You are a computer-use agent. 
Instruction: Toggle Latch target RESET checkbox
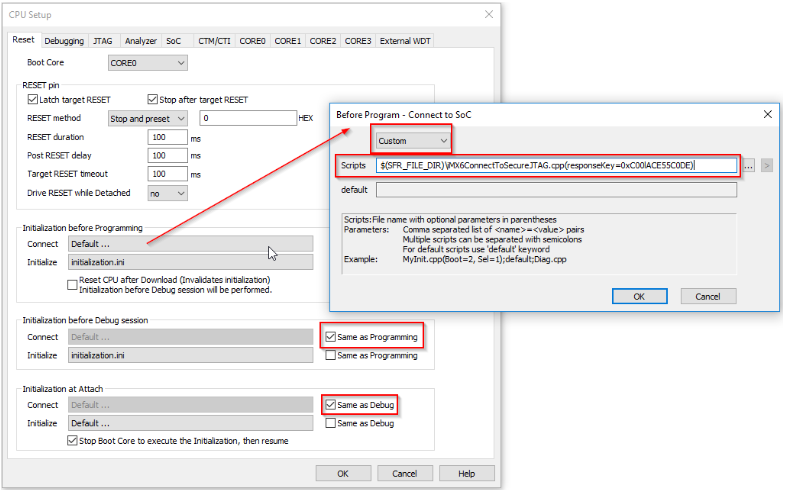33,100
